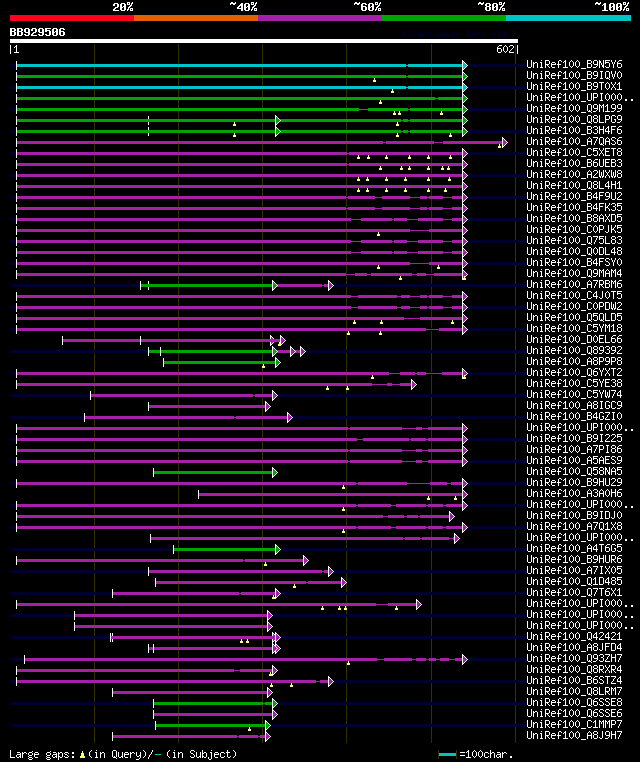Select the UniRef100_Q7T6X1 label
The image size is (640, 762).
tap(574, 592)
